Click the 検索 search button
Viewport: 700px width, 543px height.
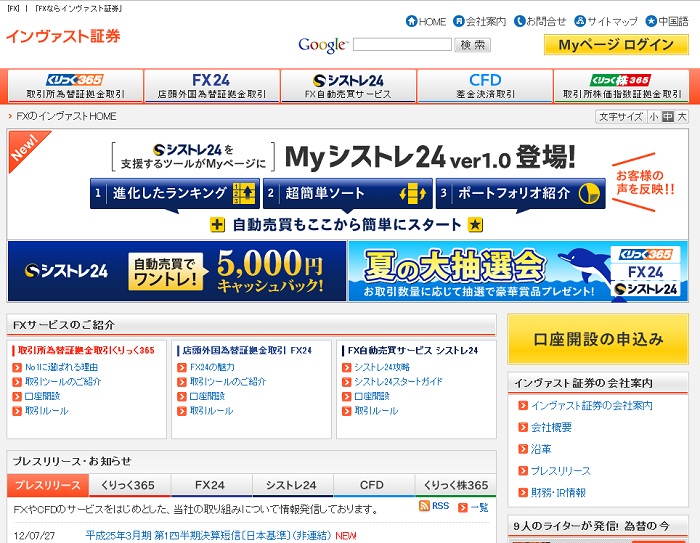point(473,45)
